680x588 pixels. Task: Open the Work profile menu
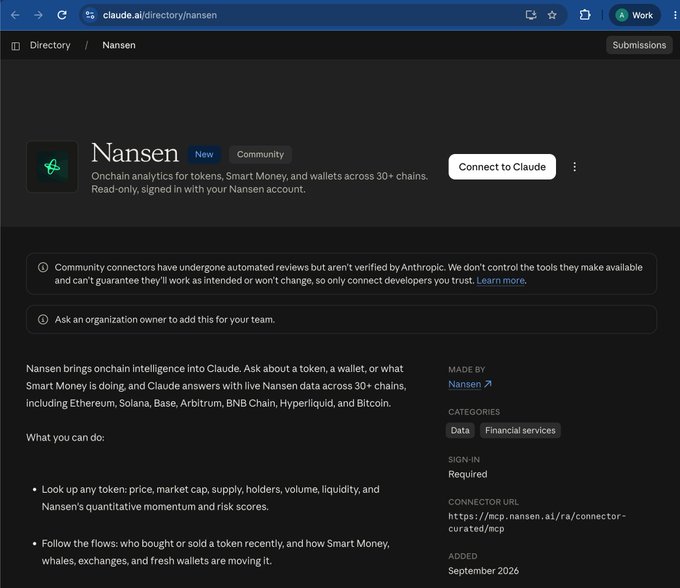pos(634,15)
